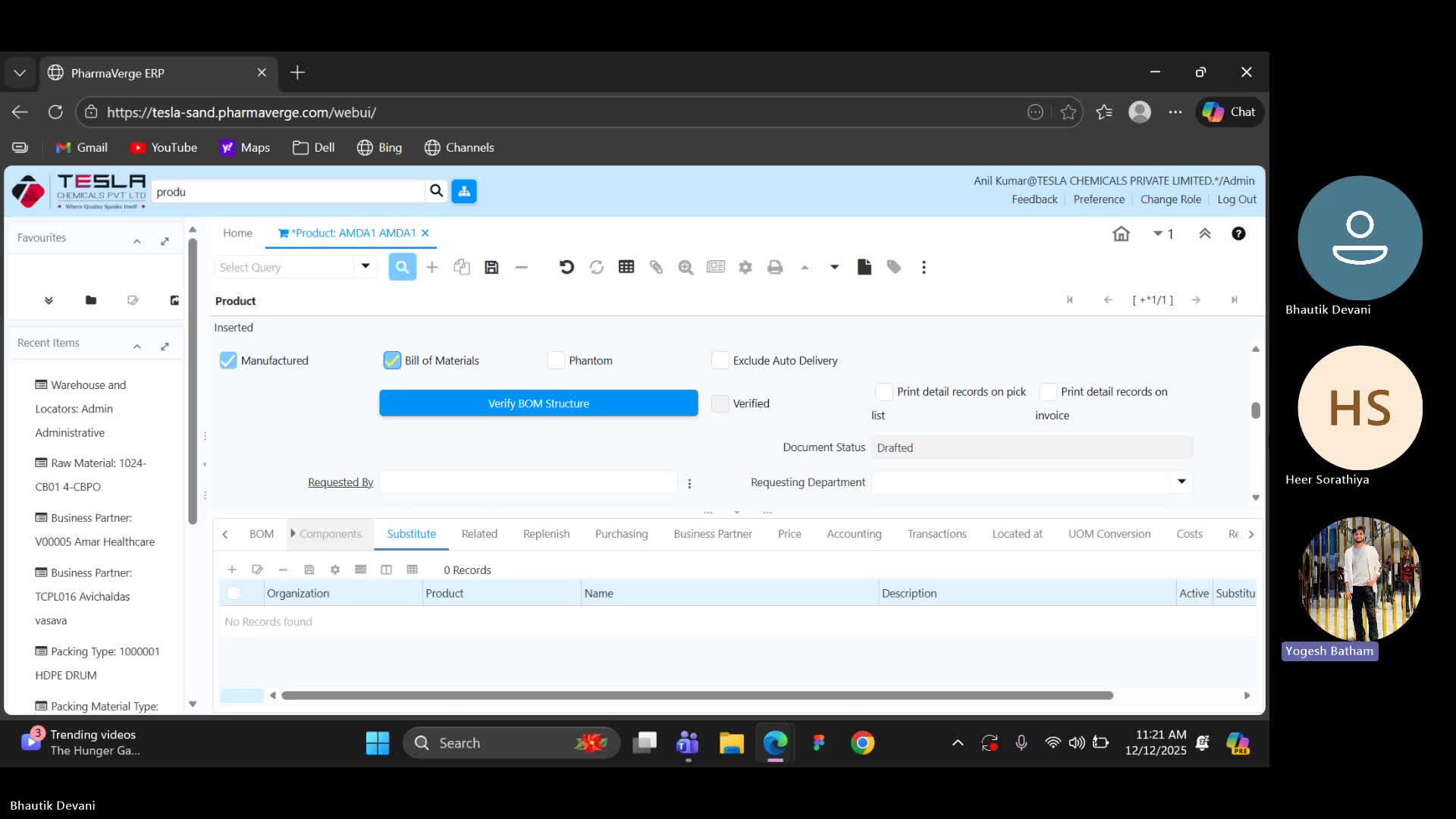
Task: Show previous detail tabs with left chevron
Action: tap(225, 534)
